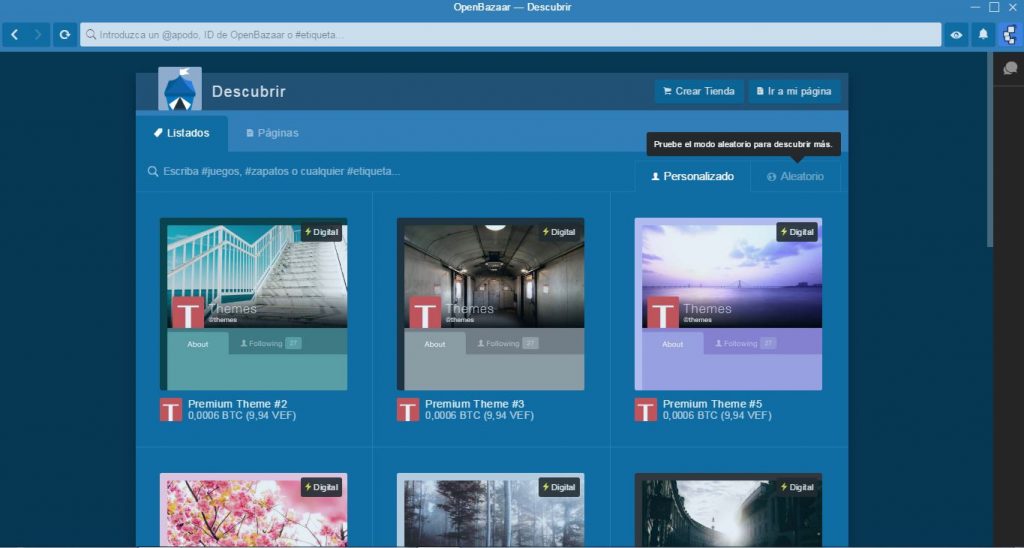Click Crear Tienda button
This screenshot has width=1024, height=548.
[699, 91]
